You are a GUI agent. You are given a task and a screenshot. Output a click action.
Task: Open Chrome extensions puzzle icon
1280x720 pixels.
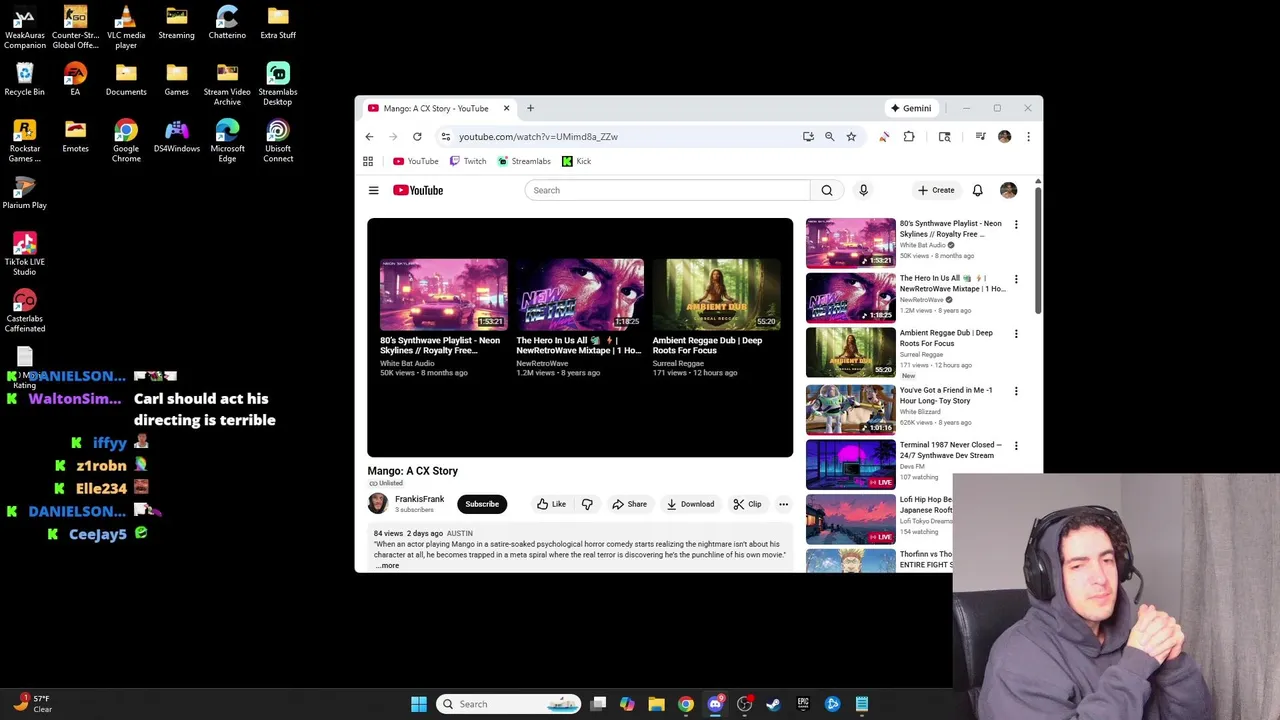(x=909, y=137)
